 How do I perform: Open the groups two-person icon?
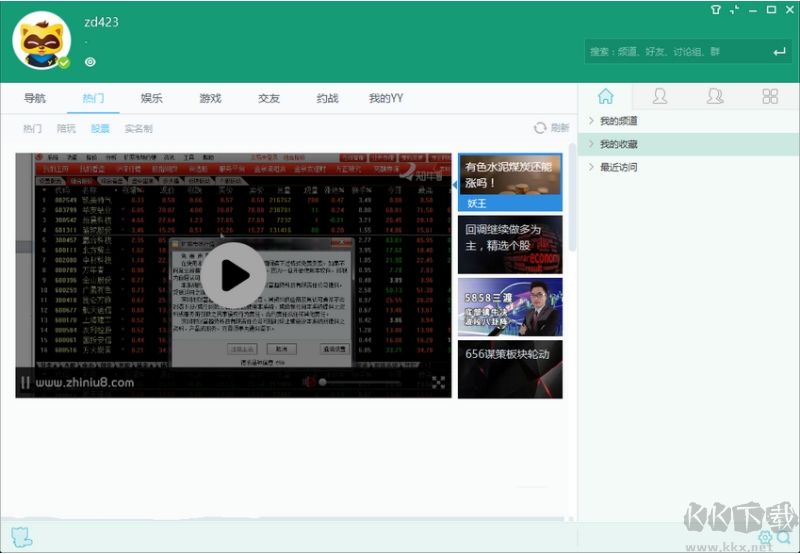715,96
